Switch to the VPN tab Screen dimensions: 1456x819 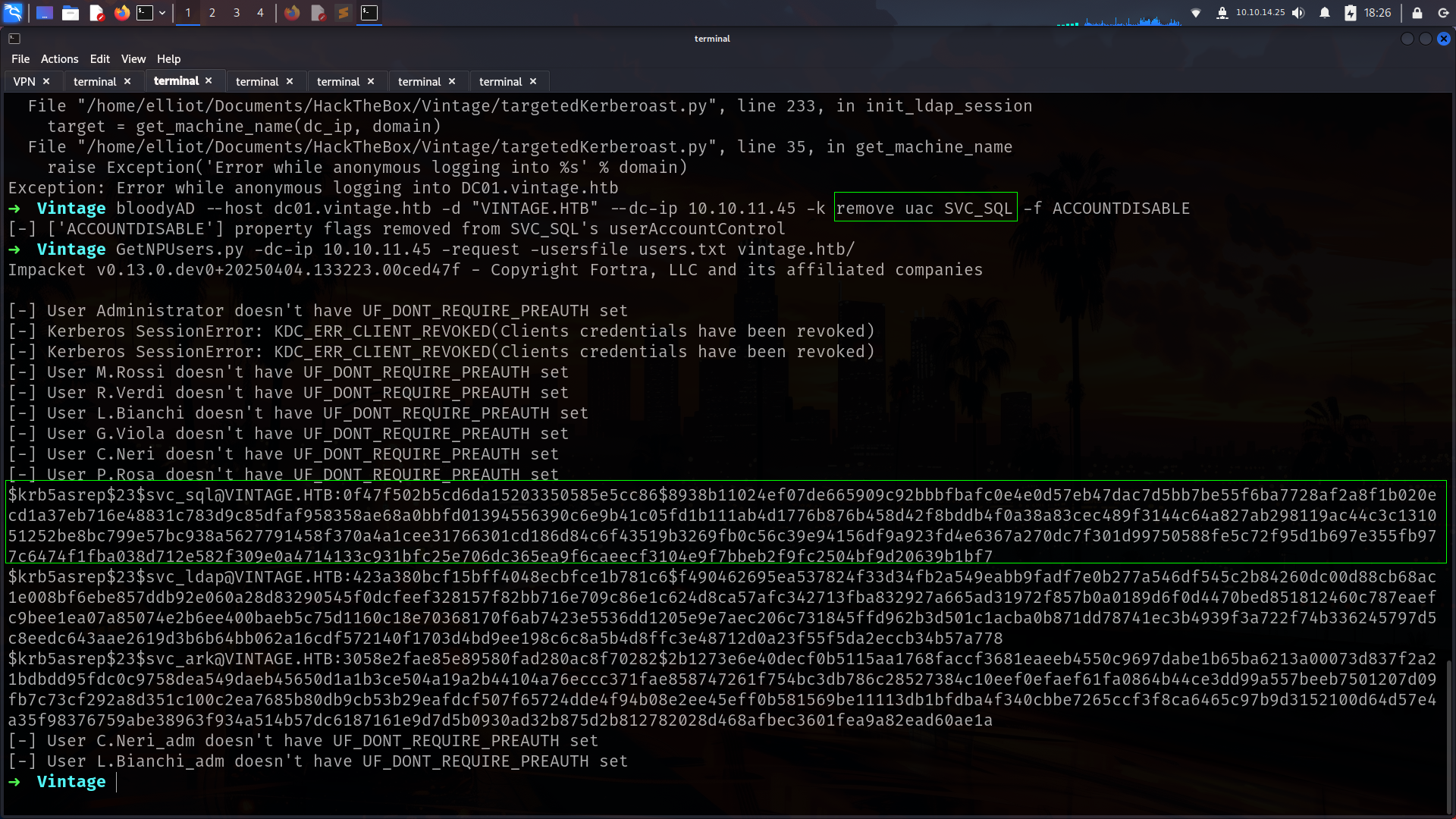pos(24,82)
